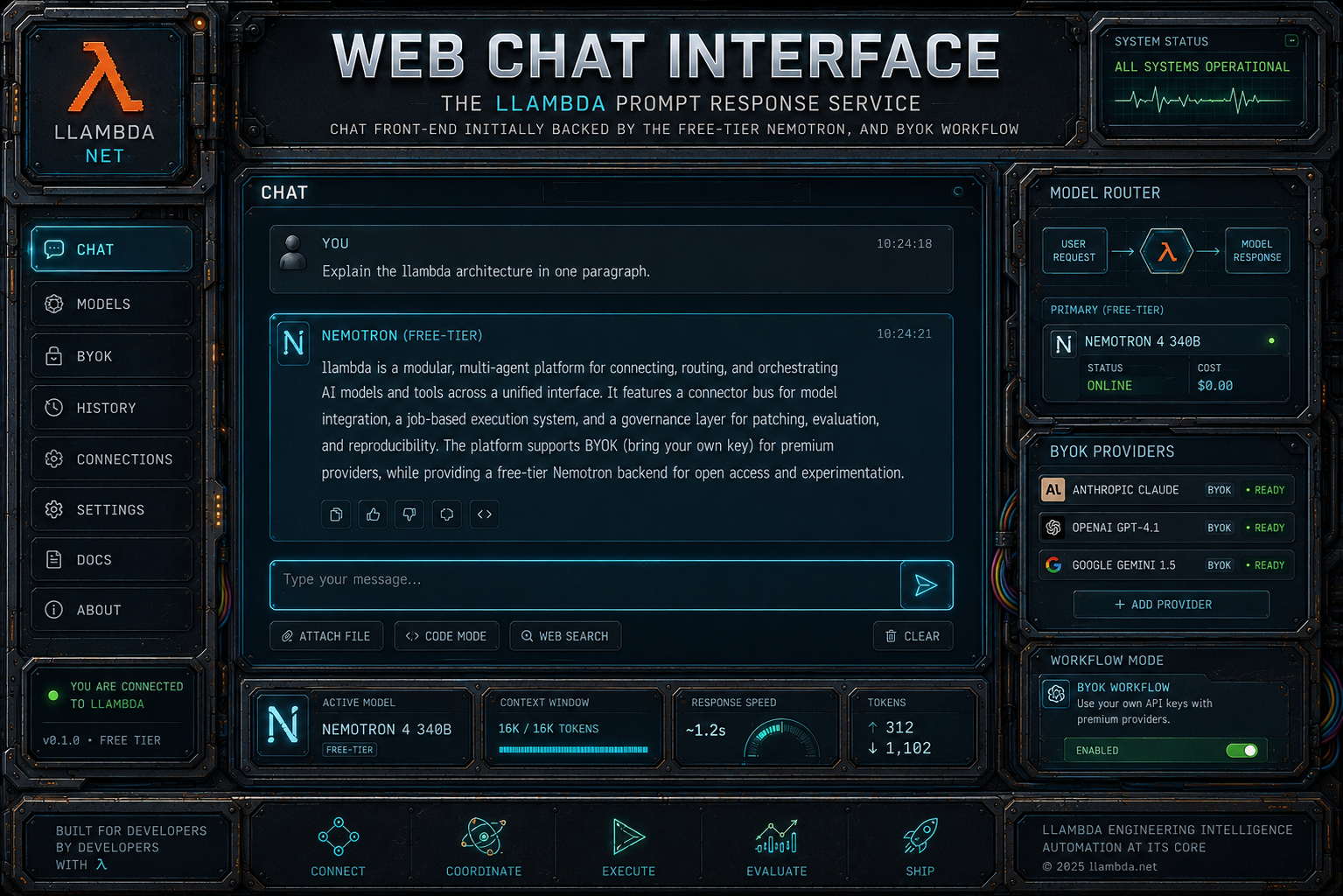Click into the Type your message field
Screen dimensions: 1343x896
click(585, 584)
